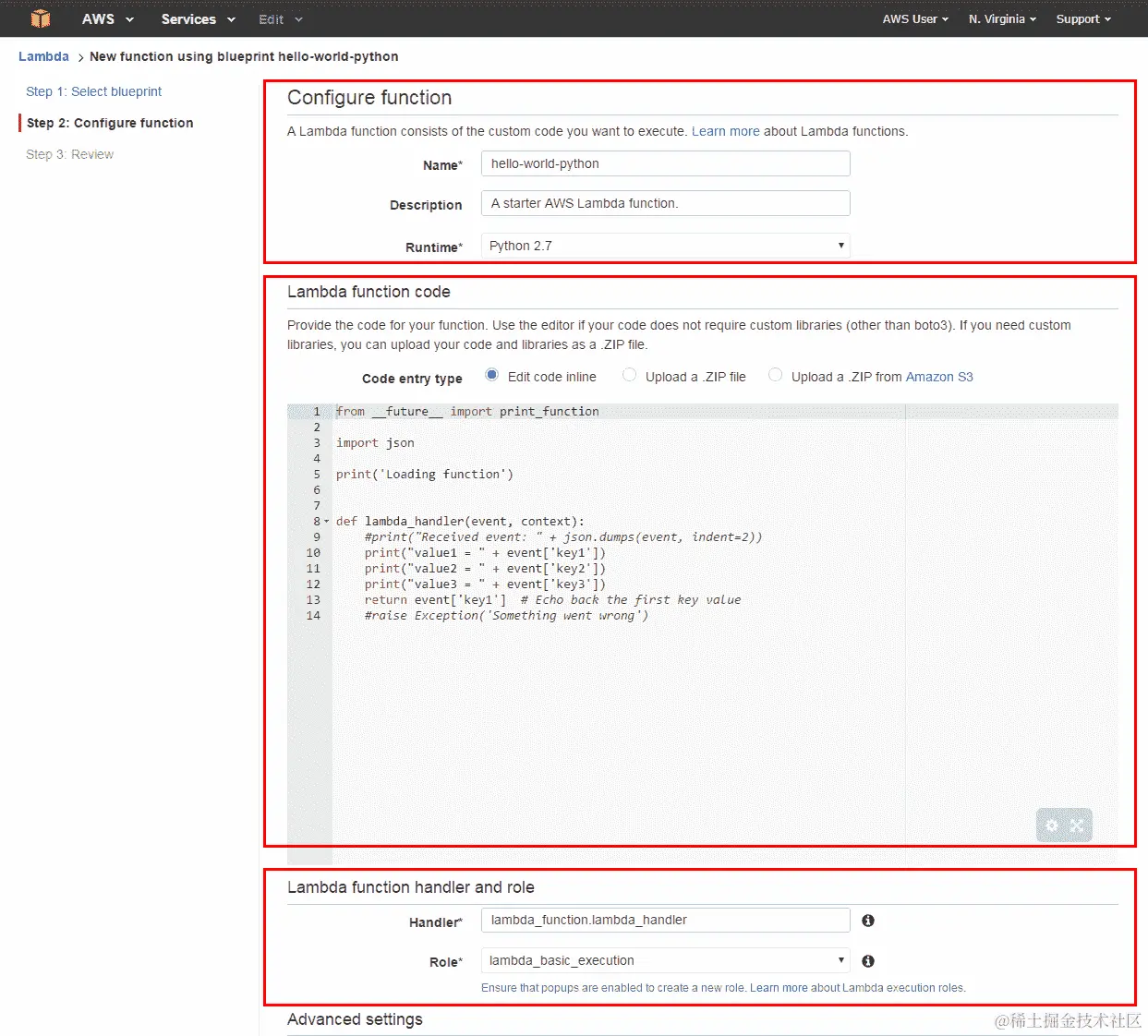Click the Advanced settings heading
The width and height of the screenshot is (1148, 1036).
point(355,1019)
